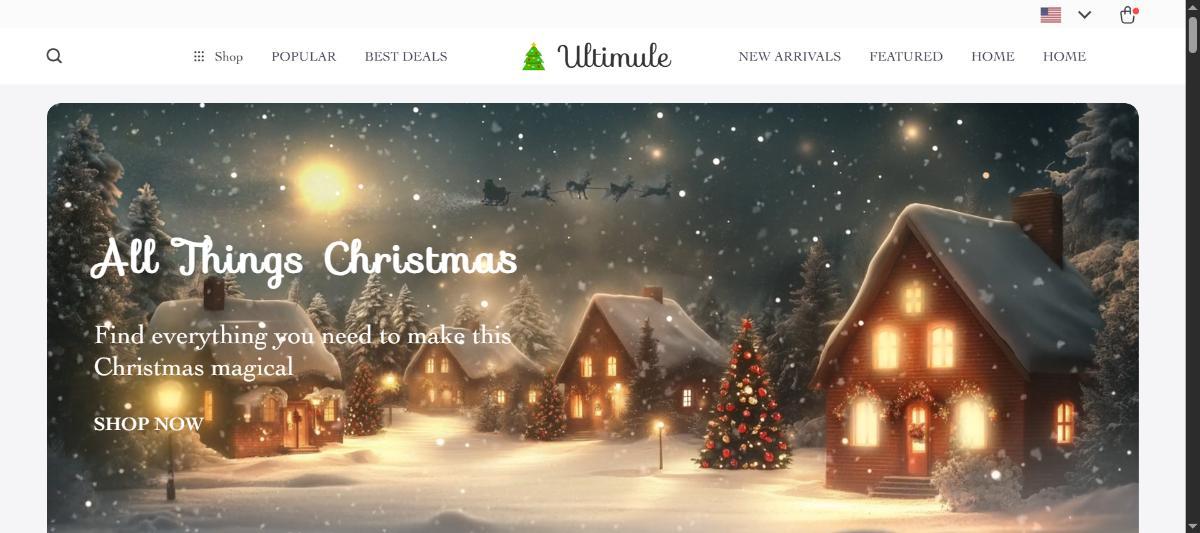
Task: Select NEW ARRIVALS in the navigation
Action: coord(790,57)
